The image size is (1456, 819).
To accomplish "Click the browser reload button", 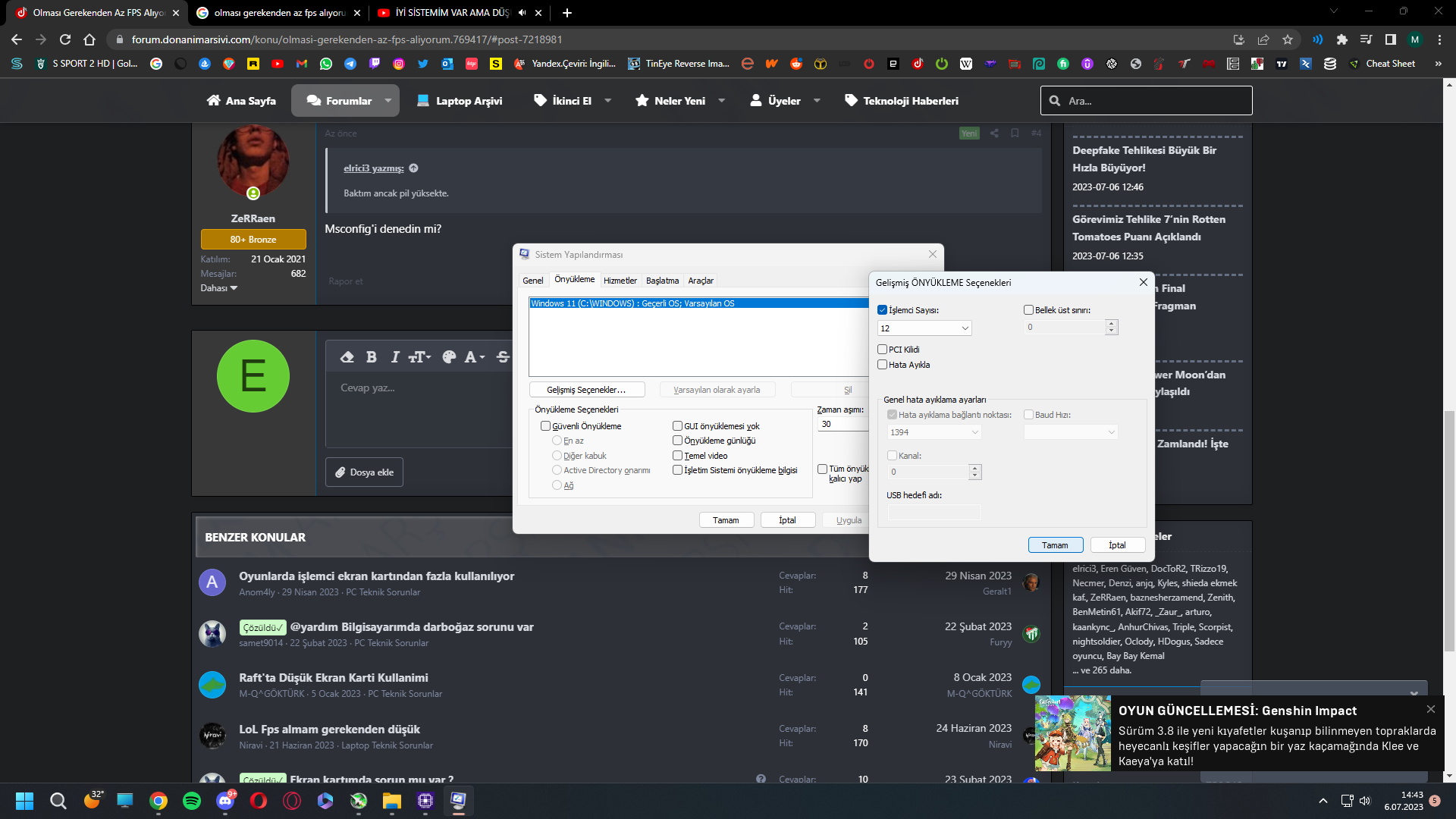I will [x=65, y=39].
